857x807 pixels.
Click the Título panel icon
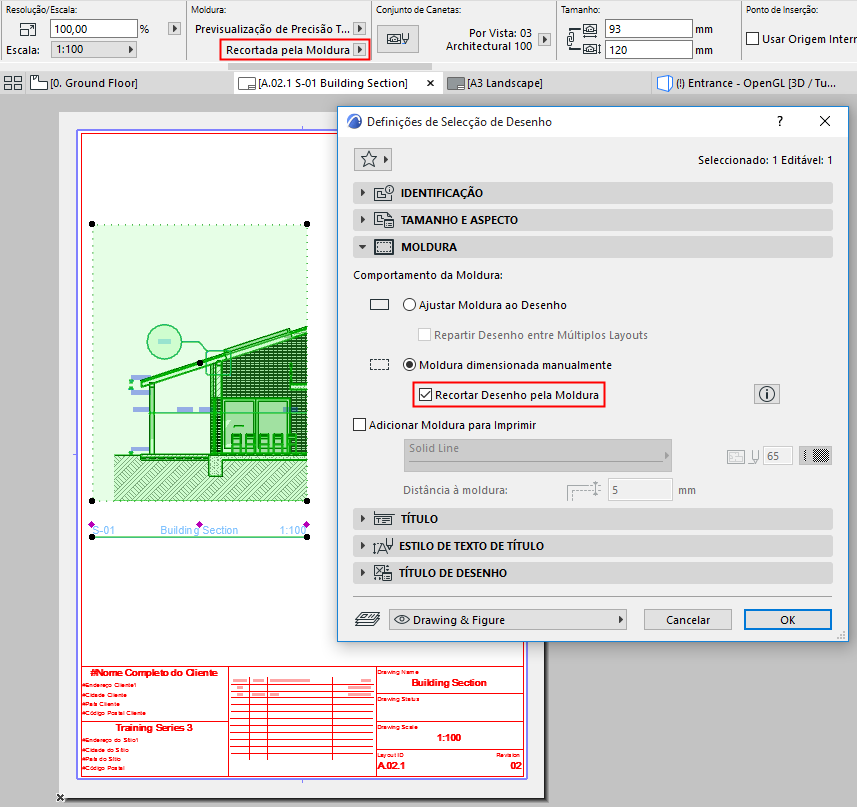coord(383,519)
